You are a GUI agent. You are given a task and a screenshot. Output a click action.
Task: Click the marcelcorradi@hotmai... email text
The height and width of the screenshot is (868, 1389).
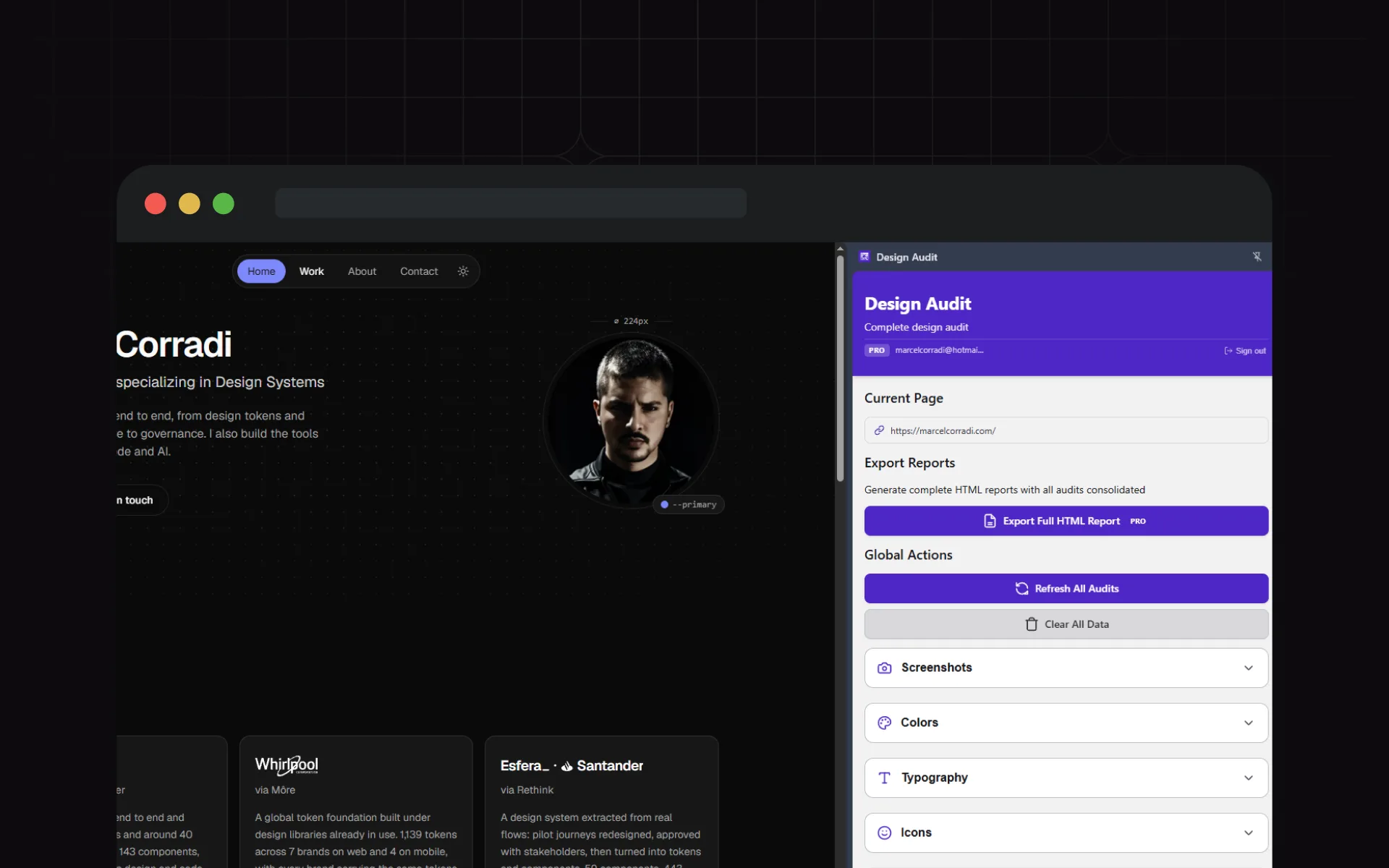pyautogui.click(x=939, y=350)
